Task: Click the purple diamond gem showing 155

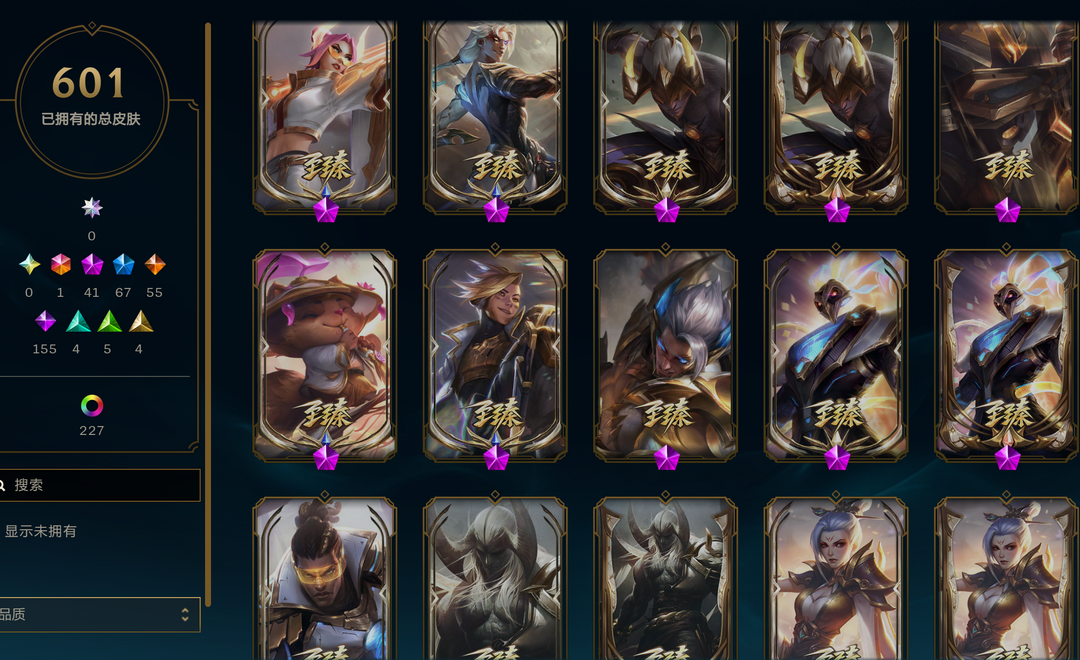Action: coord(45,321)
